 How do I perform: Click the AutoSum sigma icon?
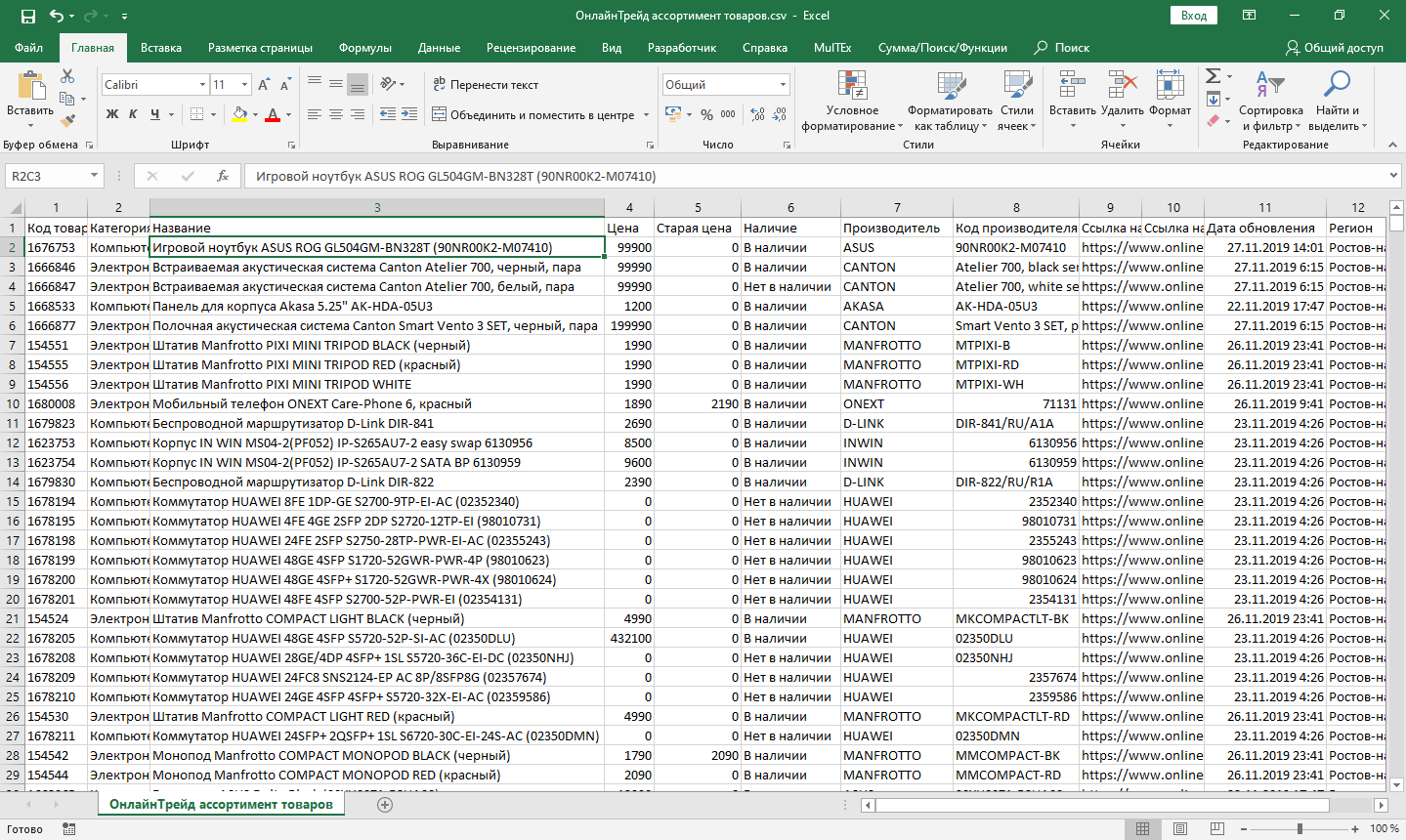[x=1213, y=76]
